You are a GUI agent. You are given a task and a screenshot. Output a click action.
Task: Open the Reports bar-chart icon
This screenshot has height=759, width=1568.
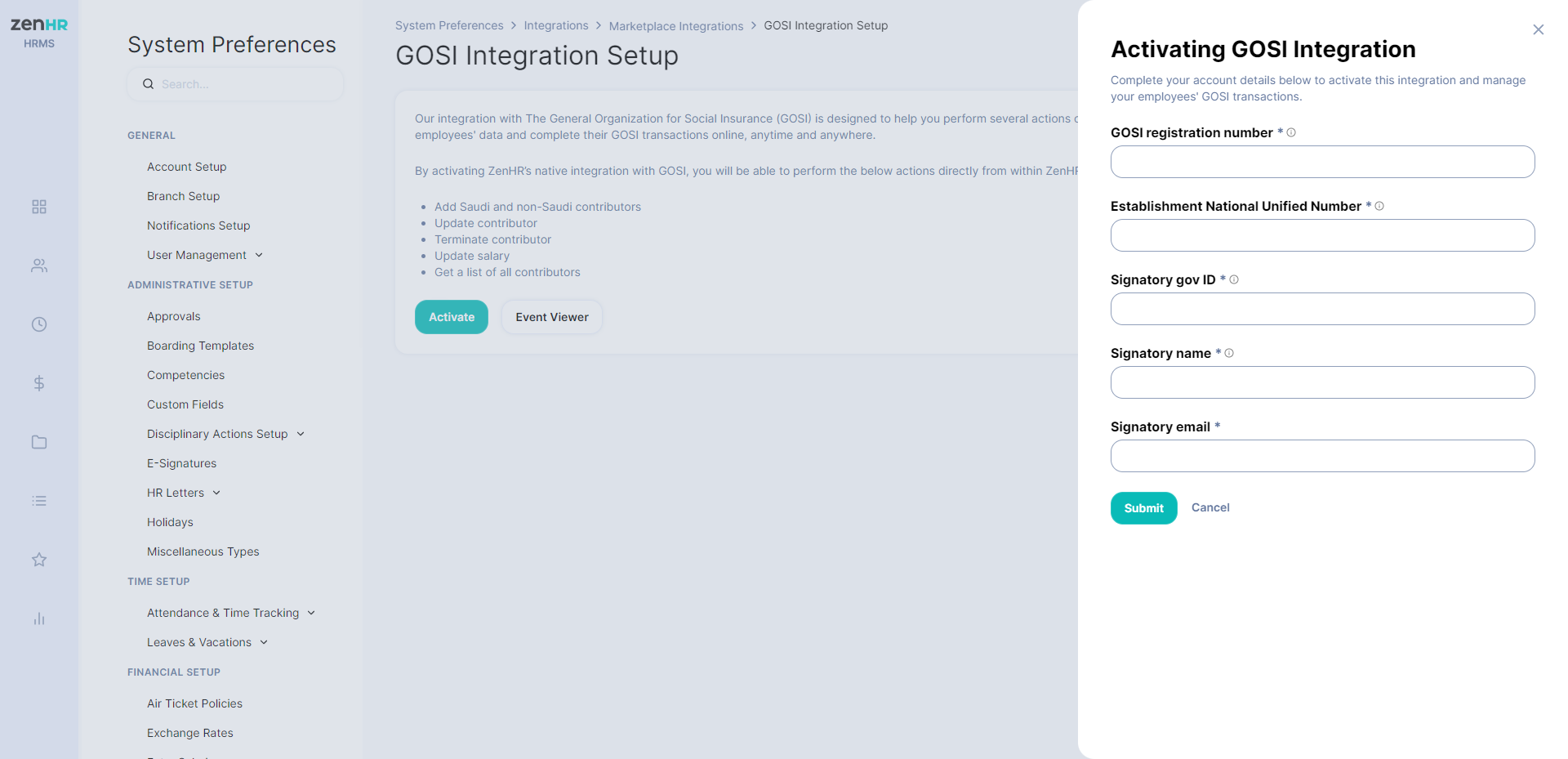point(38,618)
